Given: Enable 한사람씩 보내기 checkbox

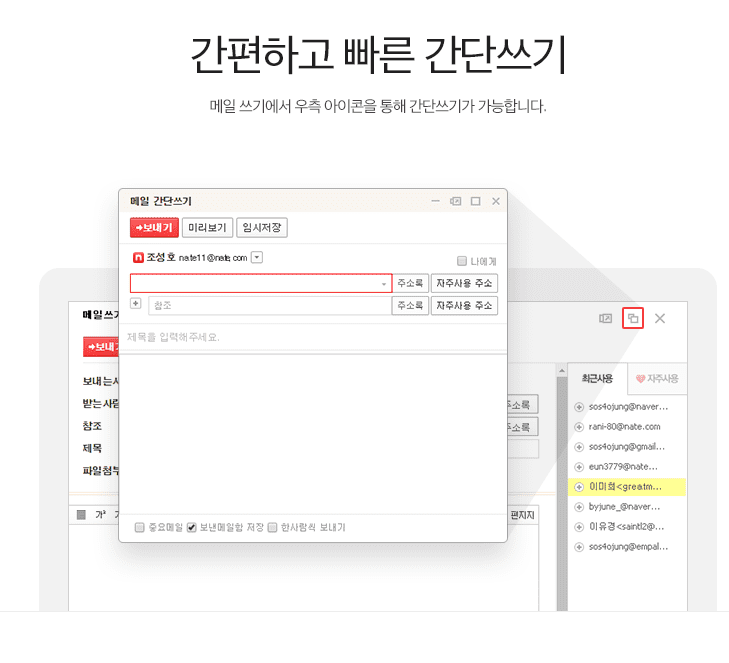Looking at the screenshot, I should (x=272, y=527).
